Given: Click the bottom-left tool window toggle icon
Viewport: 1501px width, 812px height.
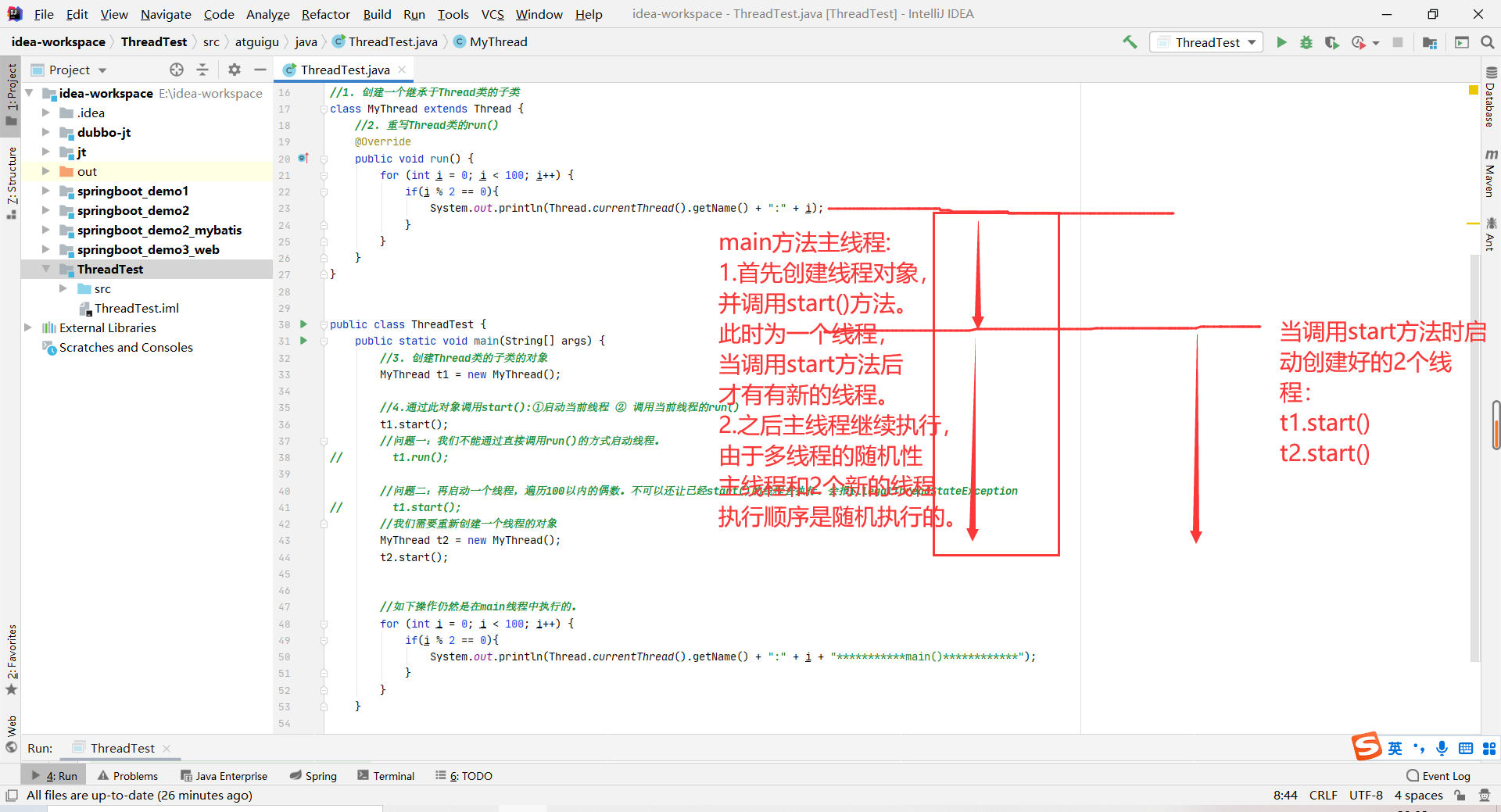Looking at the screenshot, I should click(x=12, y=795).
